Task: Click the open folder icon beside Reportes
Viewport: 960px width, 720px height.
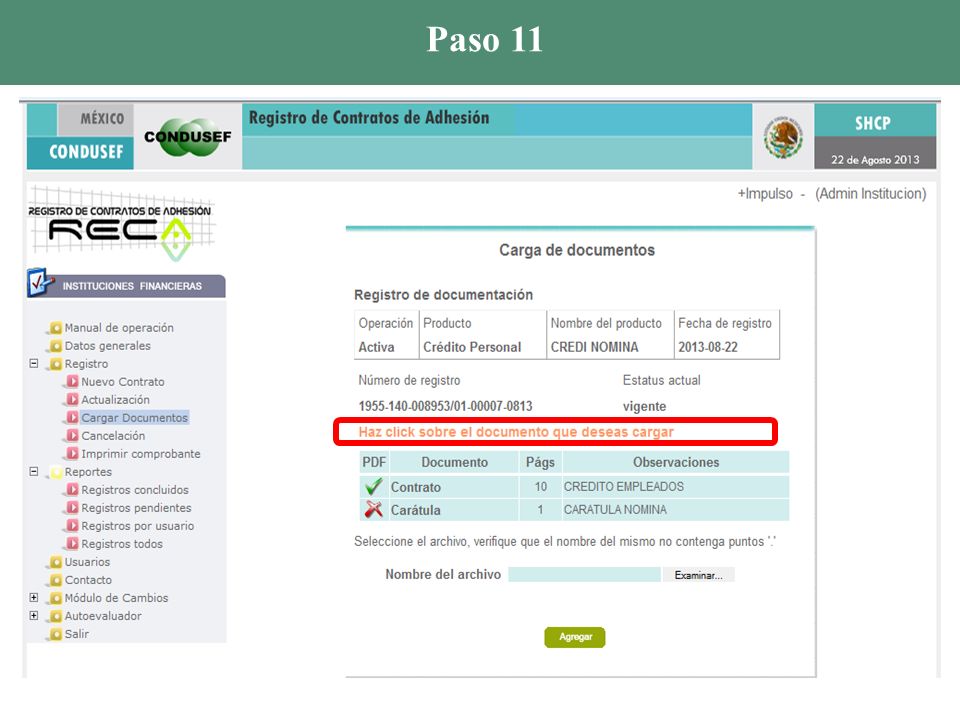Action: pyautogui.click(x=56, y=472)
